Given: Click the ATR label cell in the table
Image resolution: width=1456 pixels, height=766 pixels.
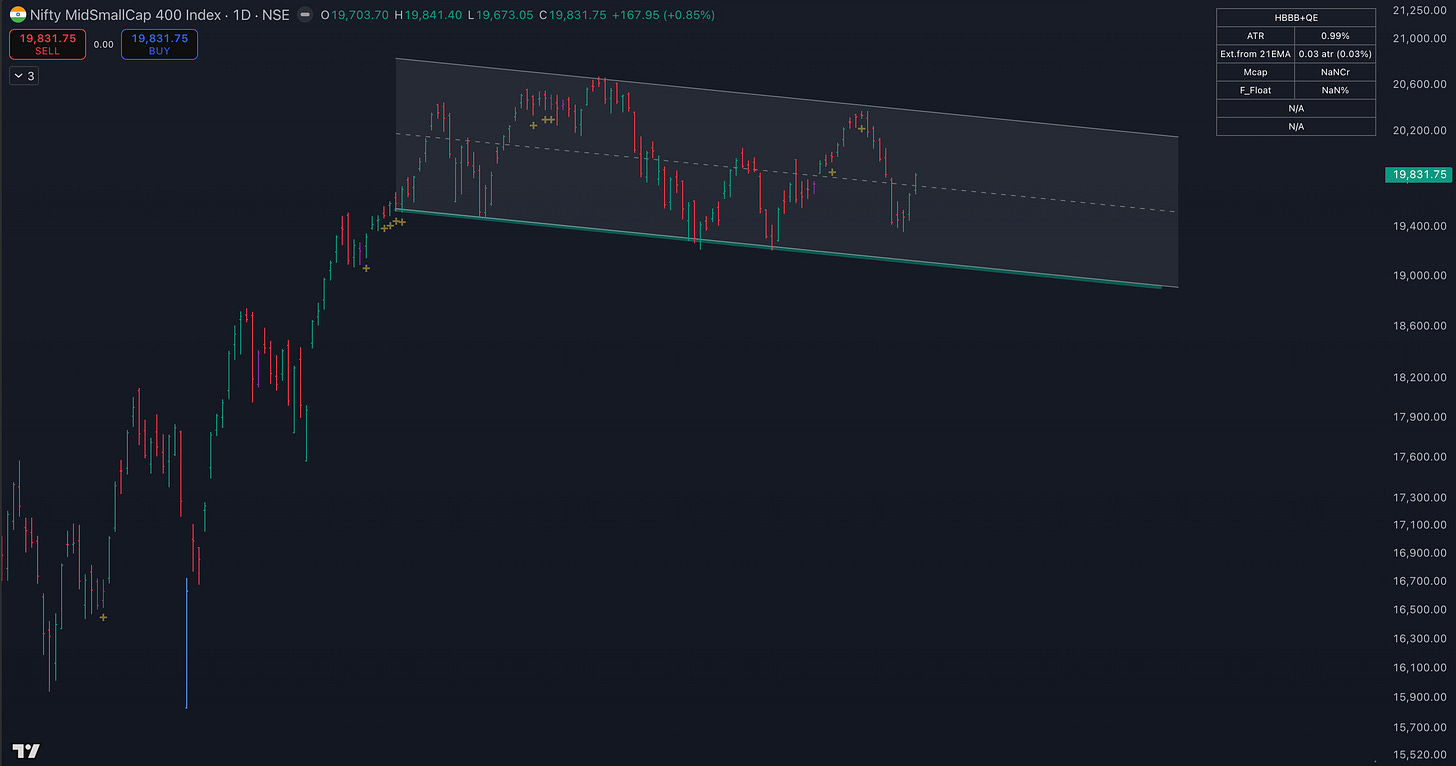Looking at the screenshot, I should (1255, 35).
